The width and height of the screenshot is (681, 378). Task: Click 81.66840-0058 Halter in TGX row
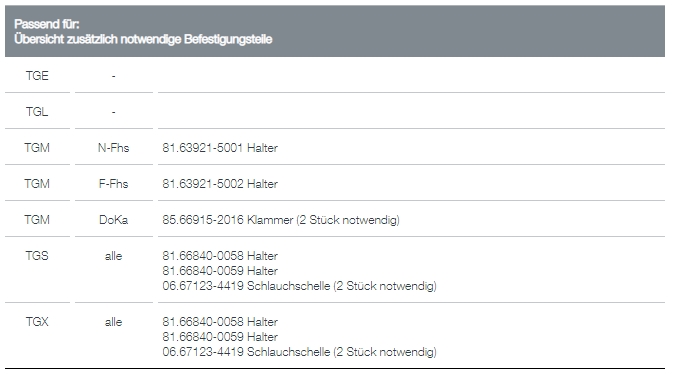point(220,322)
